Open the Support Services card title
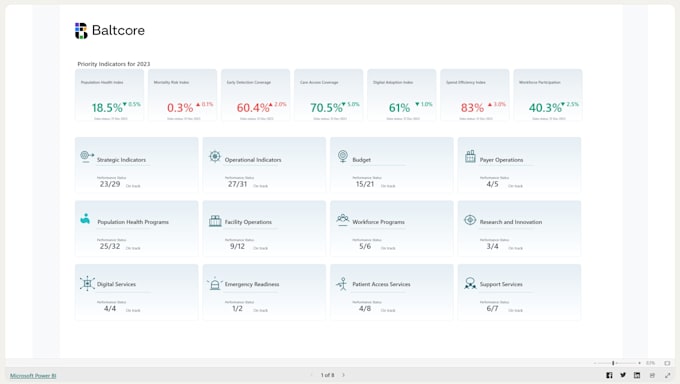This screenshot has height=384, width=680. [x=501, y=284]
